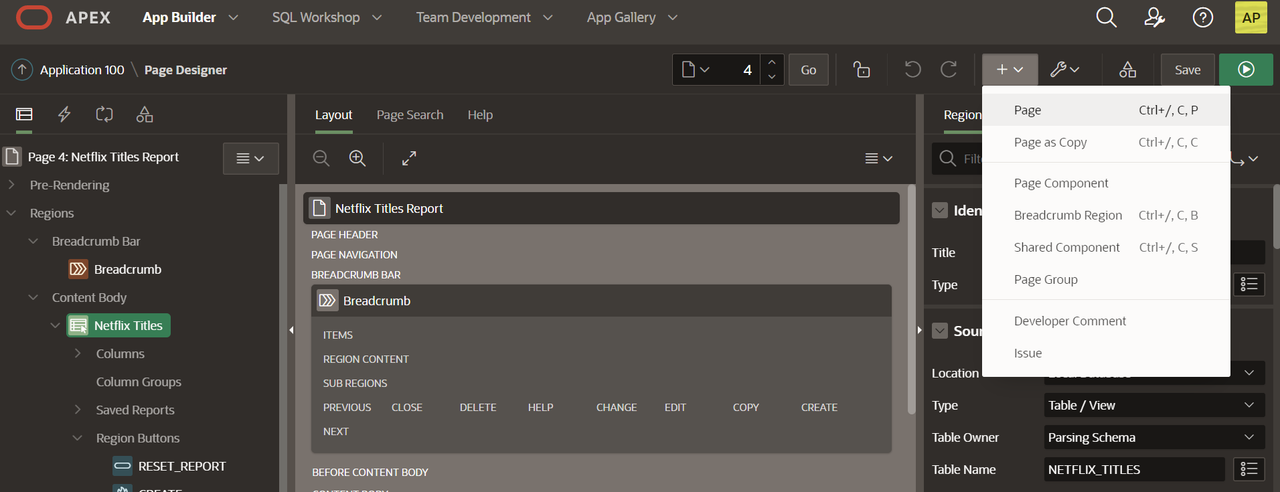Click the list icon beside the Type field
The height and width of the screenshot is (492, 1280).
click(x=1248, y=285)
